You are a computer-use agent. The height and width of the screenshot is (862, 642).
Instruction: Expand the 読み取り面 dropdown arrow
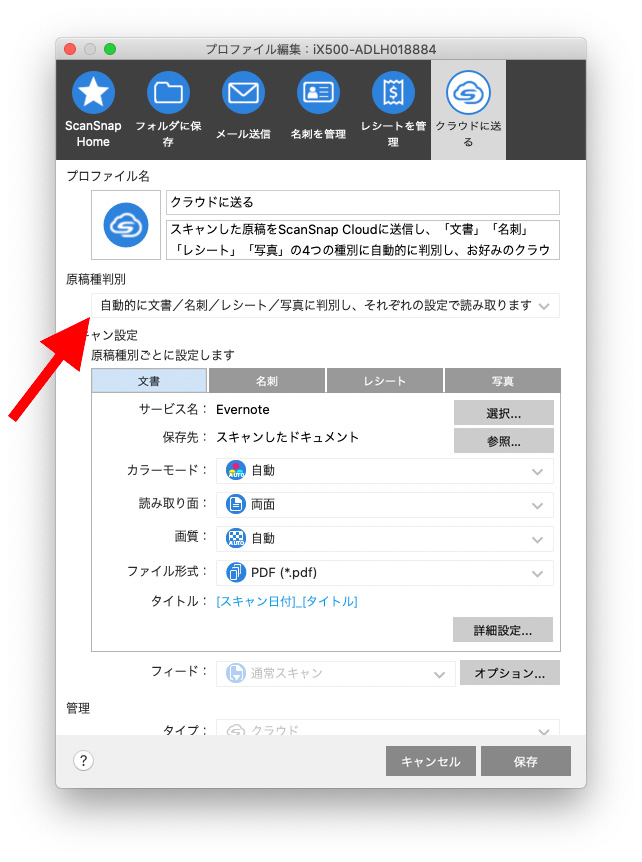[538, 506]
